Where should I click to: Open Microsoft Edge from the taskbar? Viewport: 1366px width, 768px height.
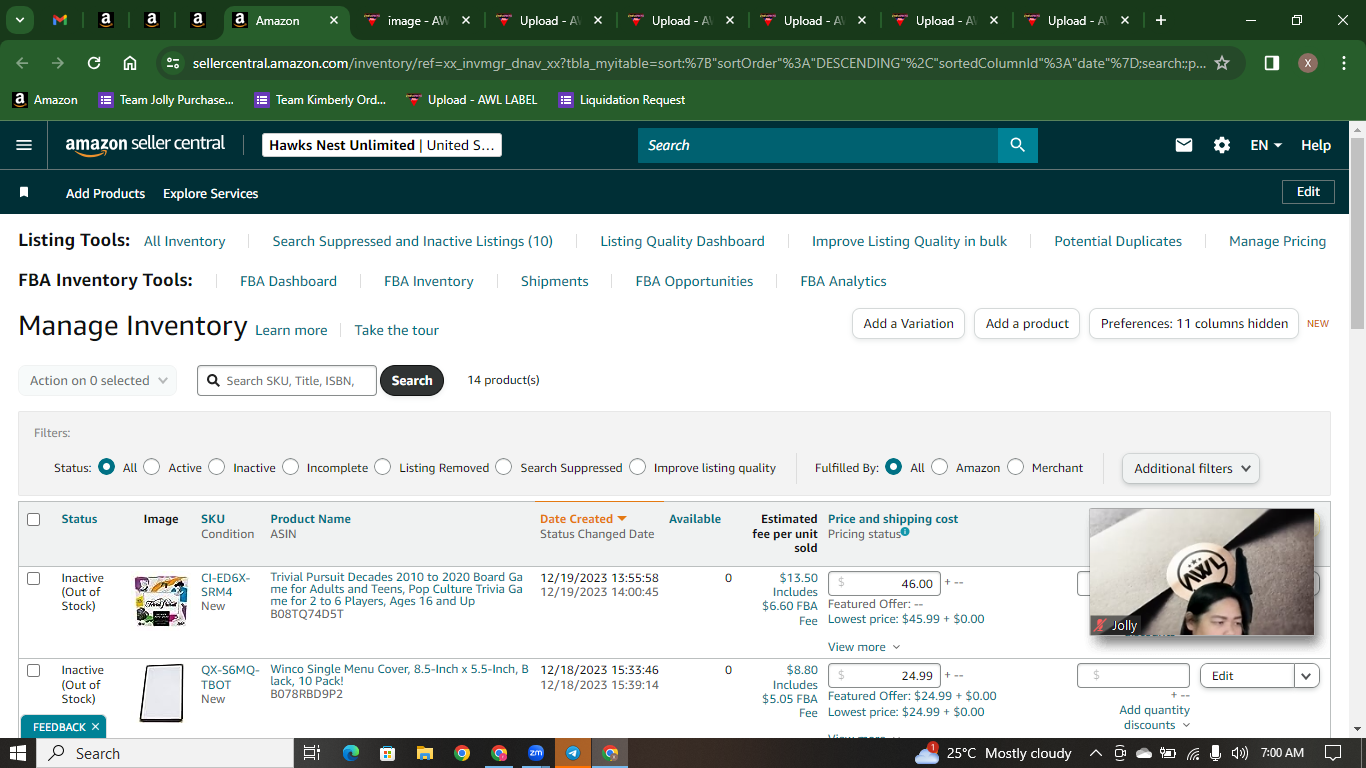351,753
